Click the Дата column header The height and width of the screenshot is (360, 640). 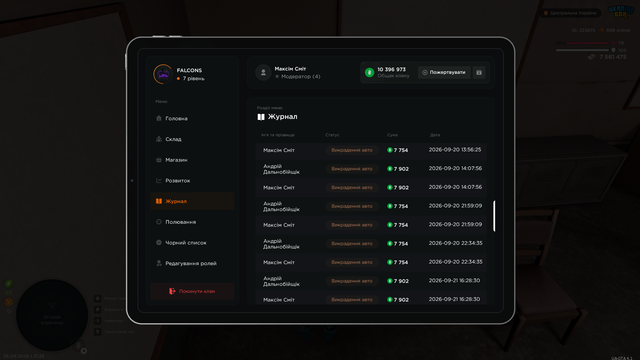[x=435, y=135]
